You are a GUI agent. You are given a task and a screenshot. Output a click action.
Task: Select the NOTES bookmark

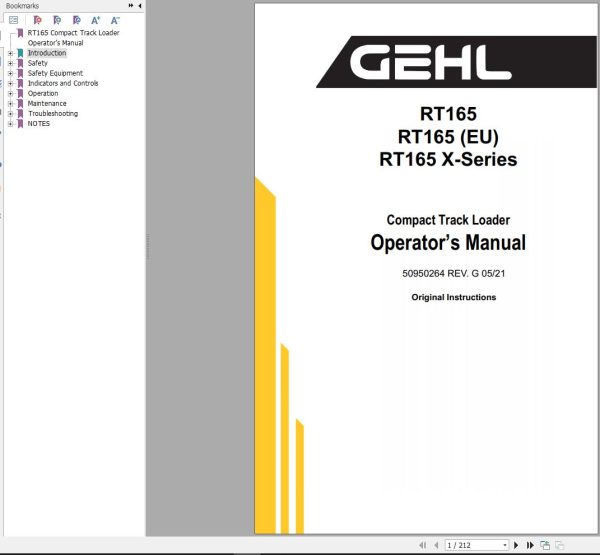pos(39,124)
